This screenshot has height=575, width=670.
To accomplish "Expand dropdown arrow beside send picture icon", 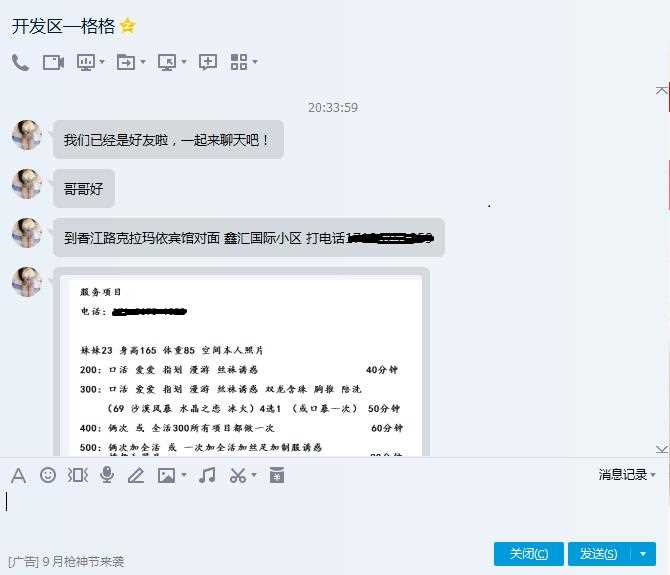I will pos(184,475).
